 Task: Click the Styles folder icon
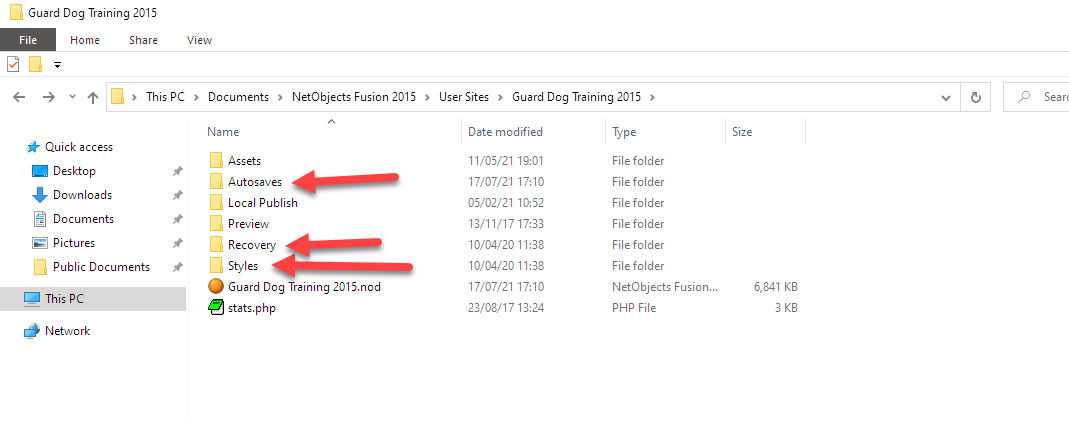216,266
